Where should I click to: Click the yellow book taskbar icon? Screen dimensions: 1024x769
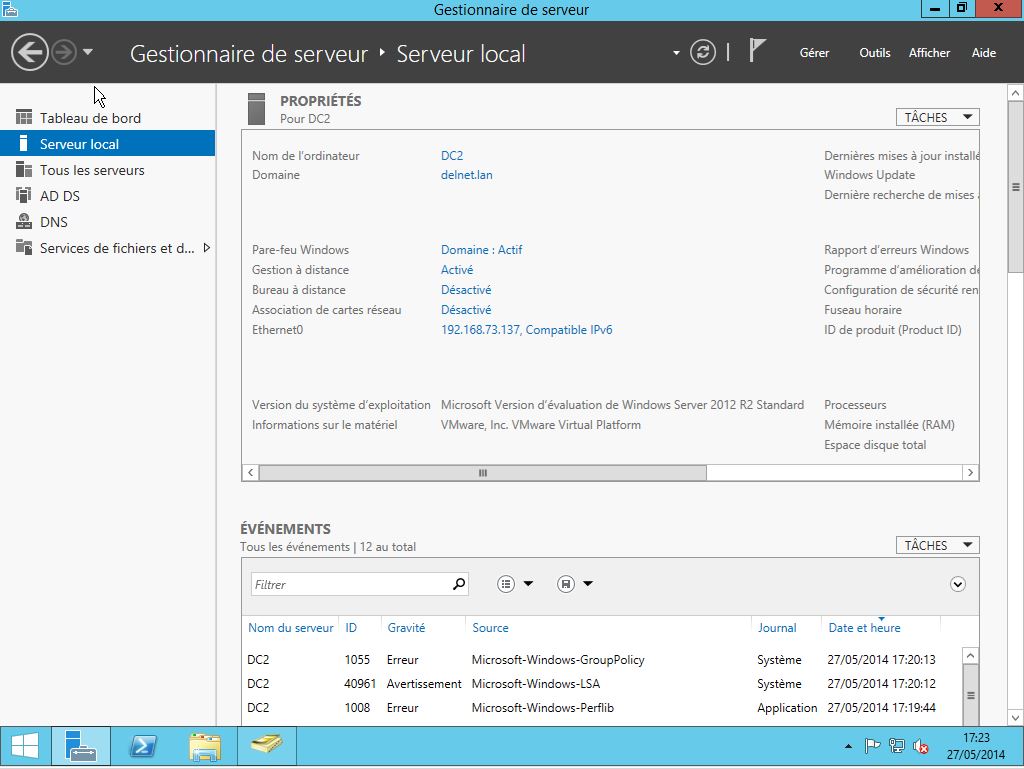pos(267,745)
